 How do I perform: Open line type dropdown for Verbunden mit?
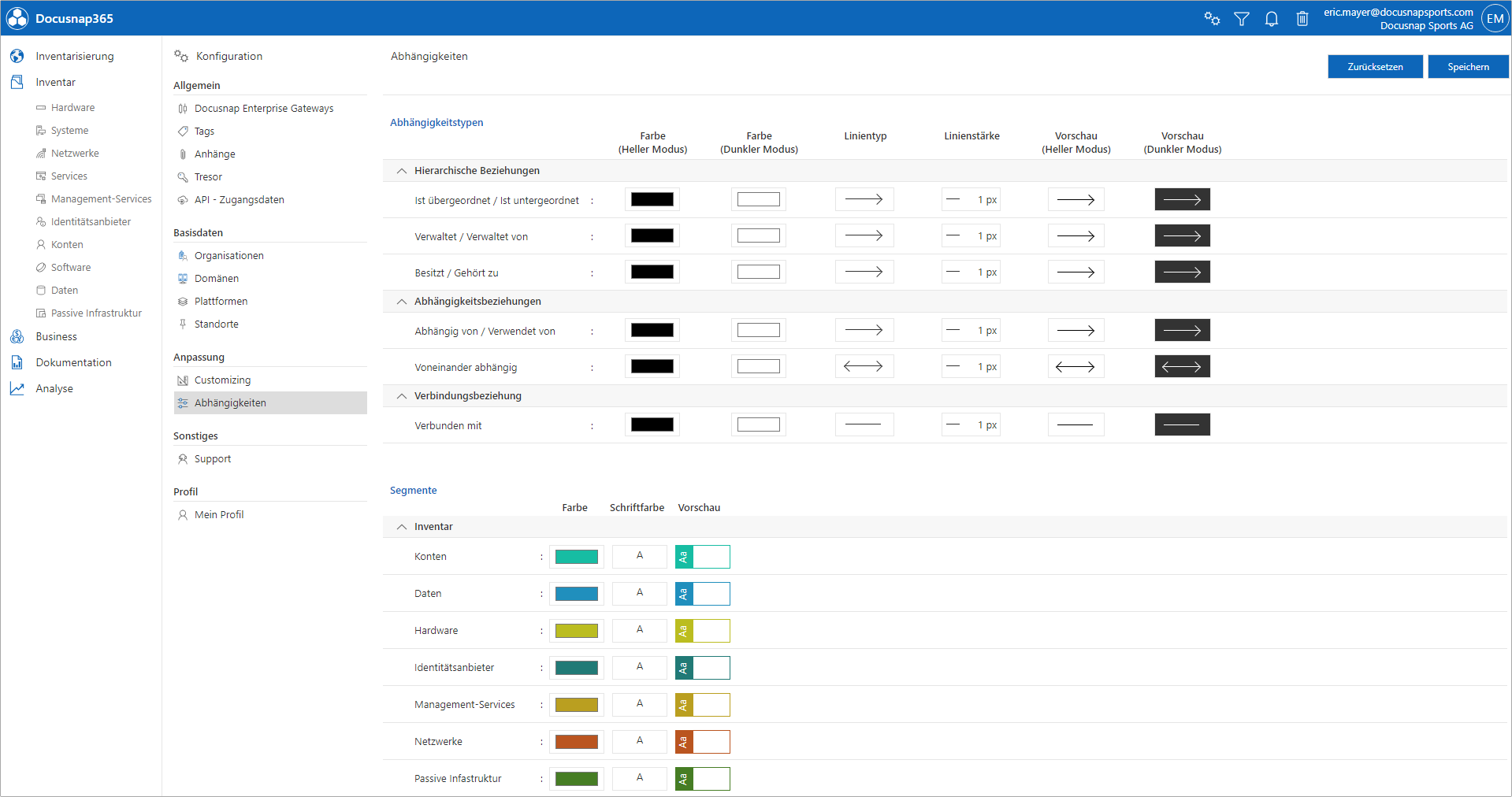864,424
